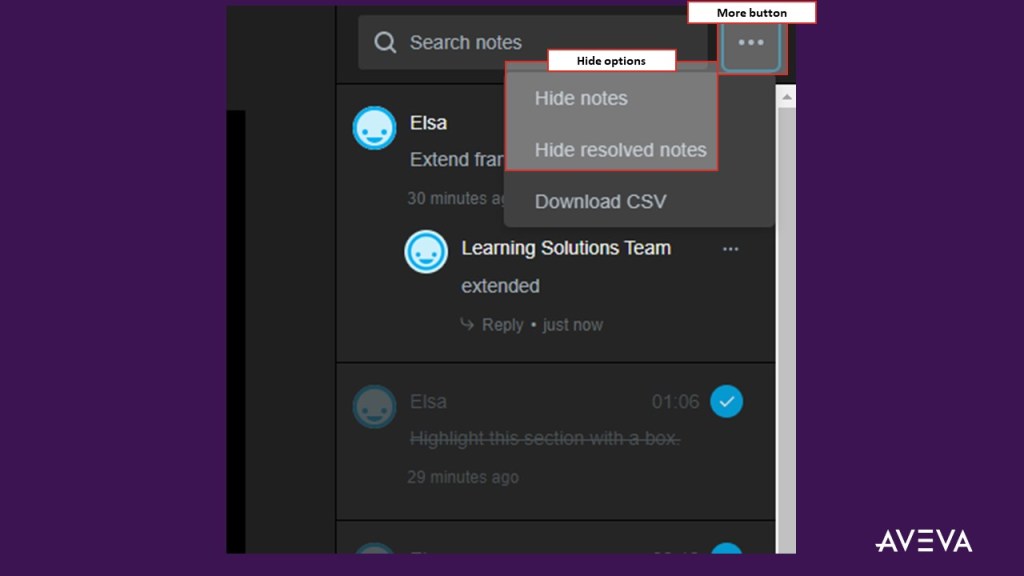Choose Hide resolved notes option
Screen dimensions: 1024x576
pos(620,150)
